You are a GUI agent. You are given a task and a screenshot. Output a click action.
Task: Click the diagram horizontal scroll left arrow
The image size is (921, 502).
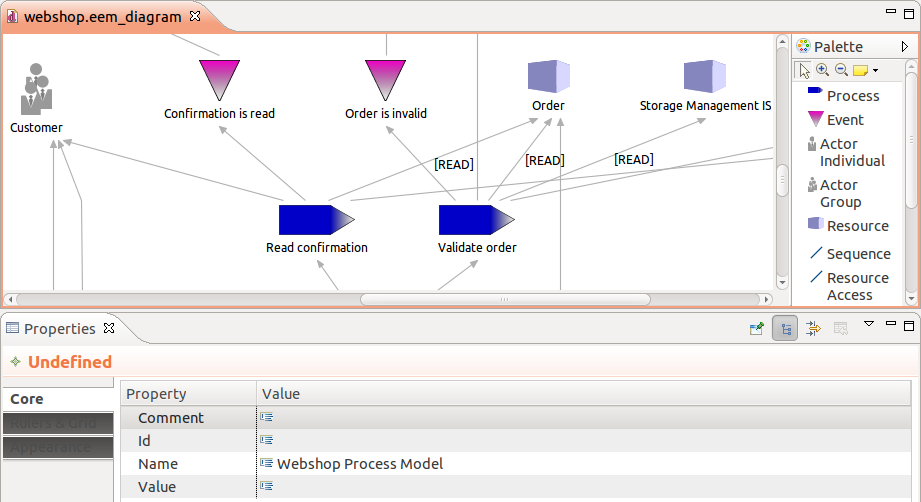click(10, 299)
